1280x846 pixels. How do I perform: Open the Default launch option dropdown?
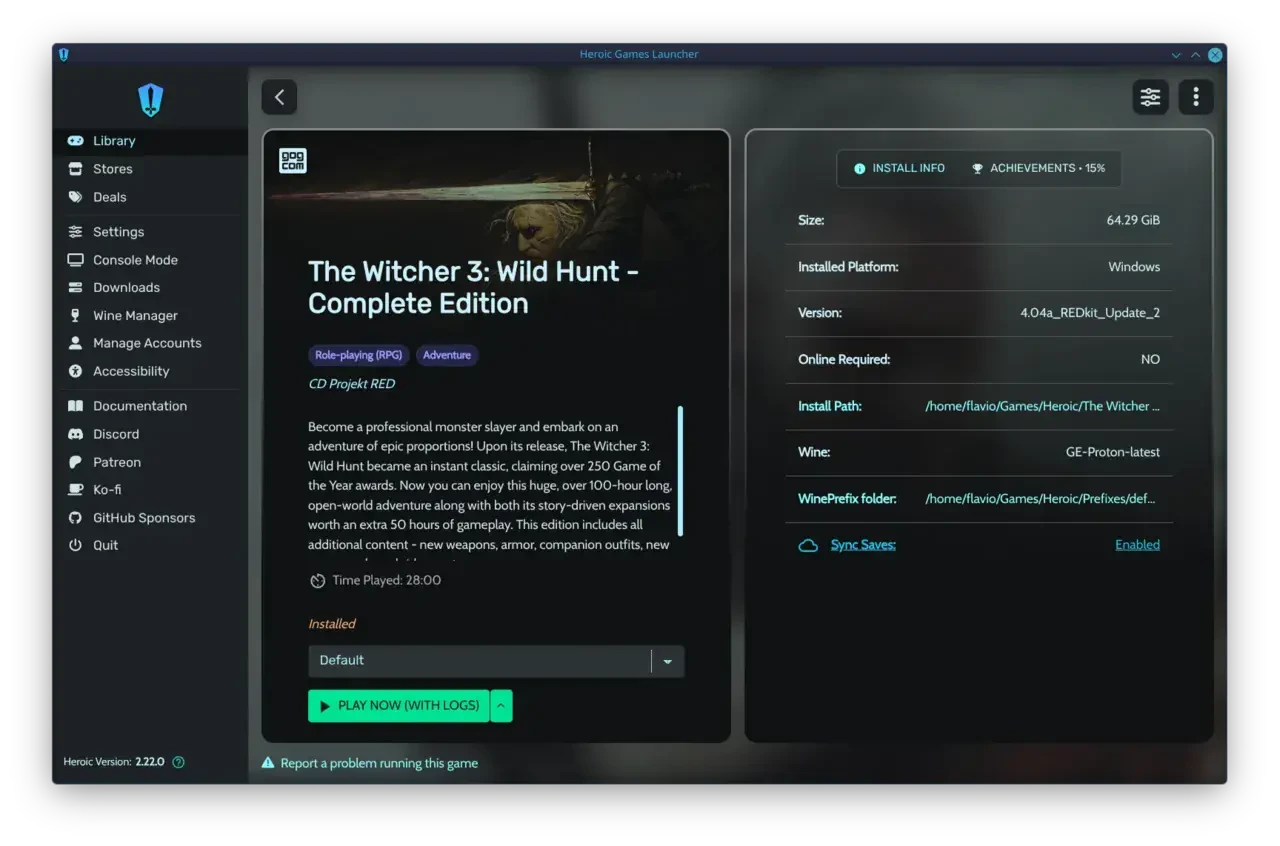pyautogui.click(x=496, y=661)
